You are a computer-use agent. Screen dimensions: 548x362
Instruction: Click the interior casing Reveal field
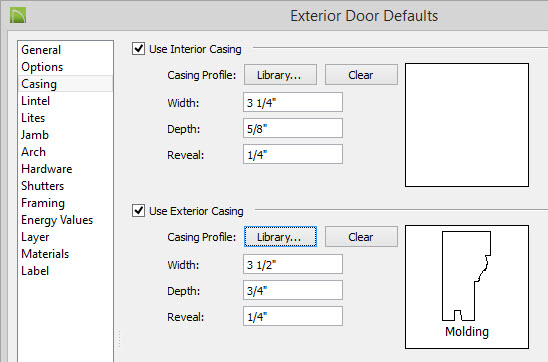pyautogui.click(x=293, y=154)
